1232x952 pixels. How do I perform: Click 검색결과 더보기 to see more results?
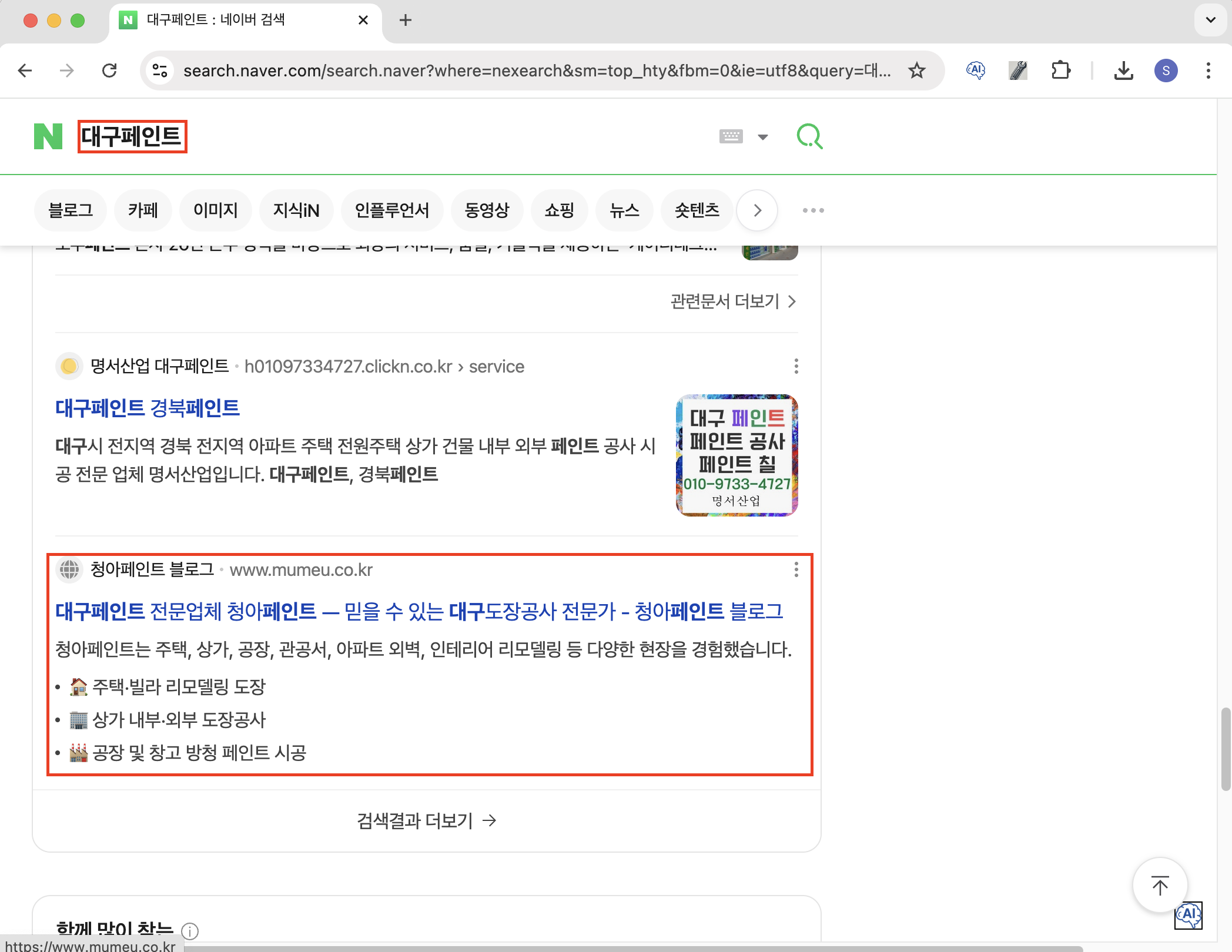coord(426,820)
